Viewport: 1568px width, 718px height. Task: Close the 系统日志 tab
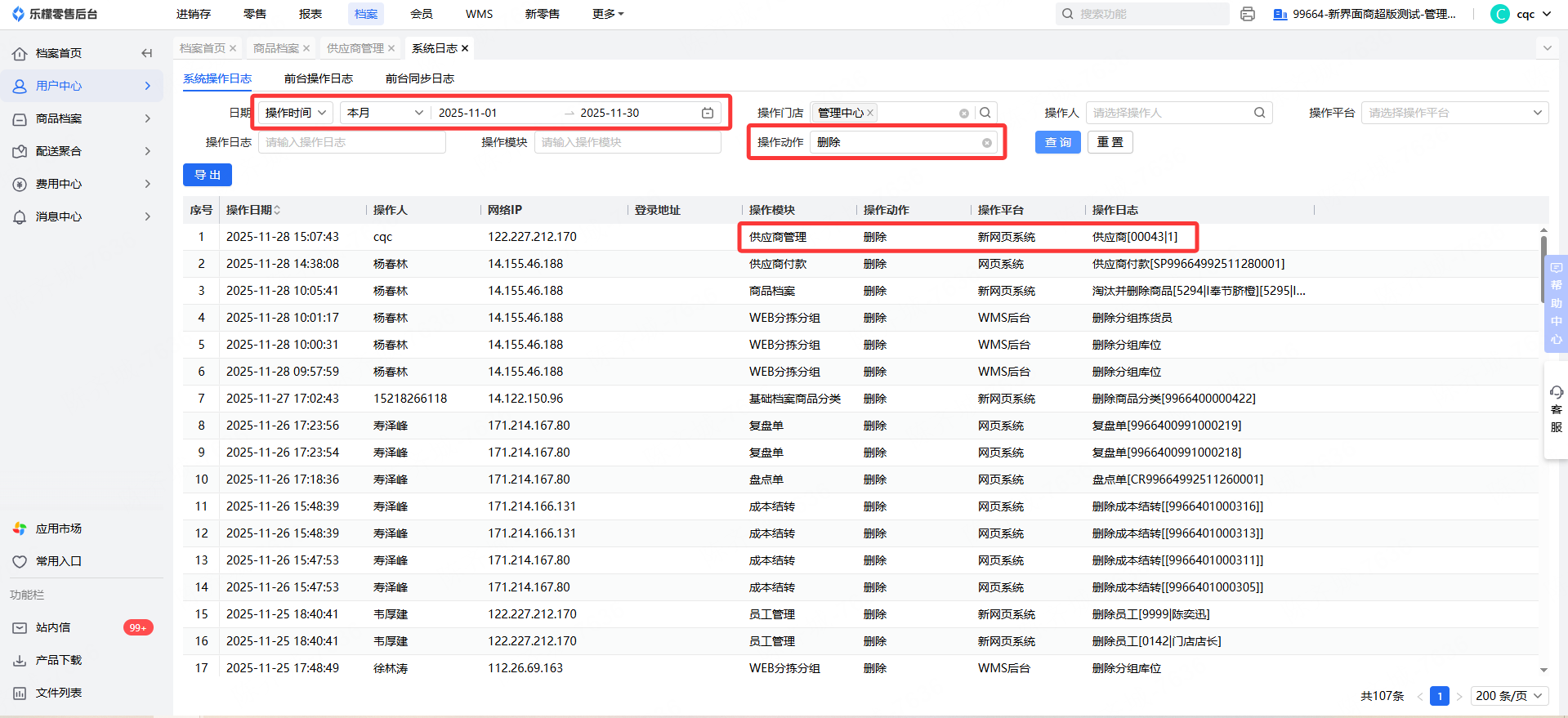pos(465,48)
